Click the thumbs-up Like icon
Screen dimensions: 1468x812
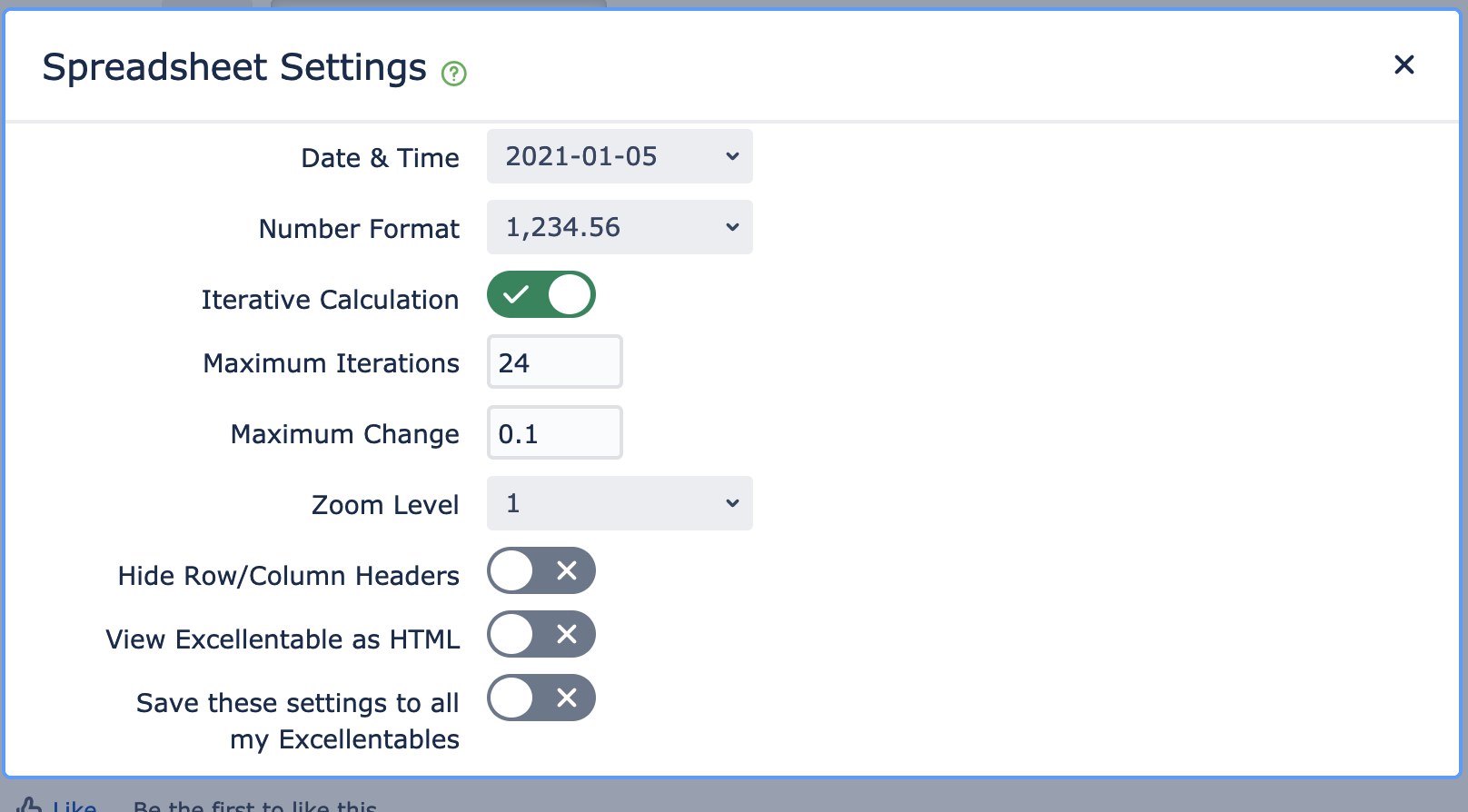click(29, 805)
